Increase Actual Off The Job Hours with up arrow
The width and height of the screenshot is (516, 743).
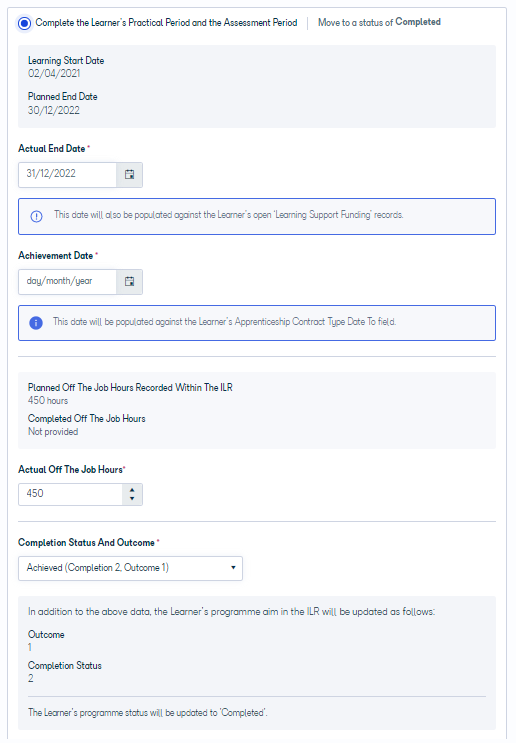[x=132, y=490]
